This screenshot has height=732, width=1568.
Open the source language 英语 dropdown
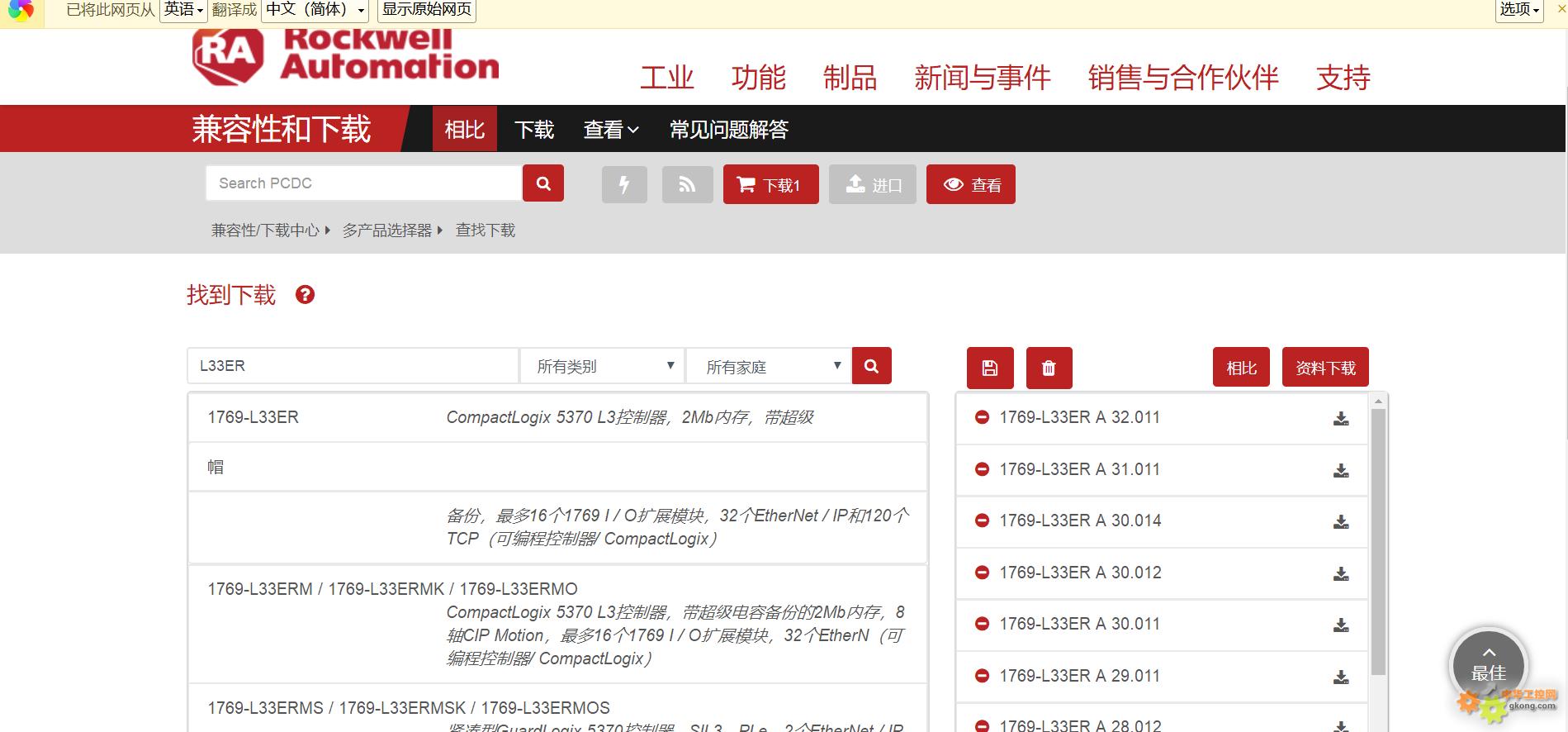182,10
